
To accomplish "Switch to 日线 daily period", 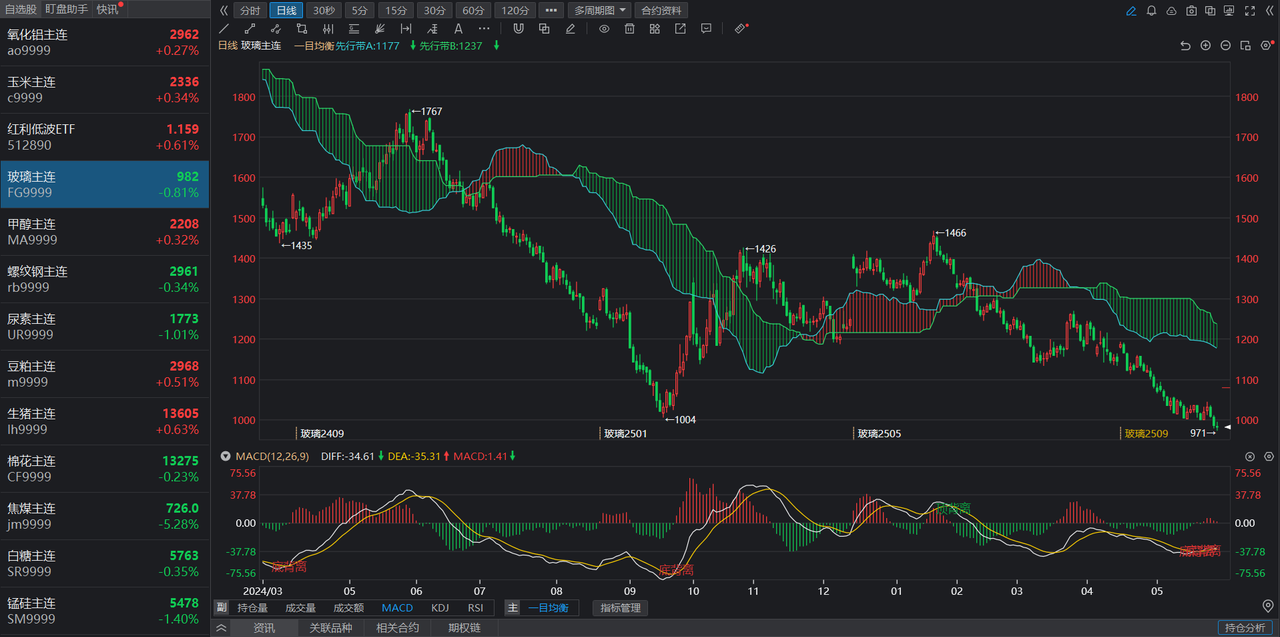I will click(x=287, y=10).
